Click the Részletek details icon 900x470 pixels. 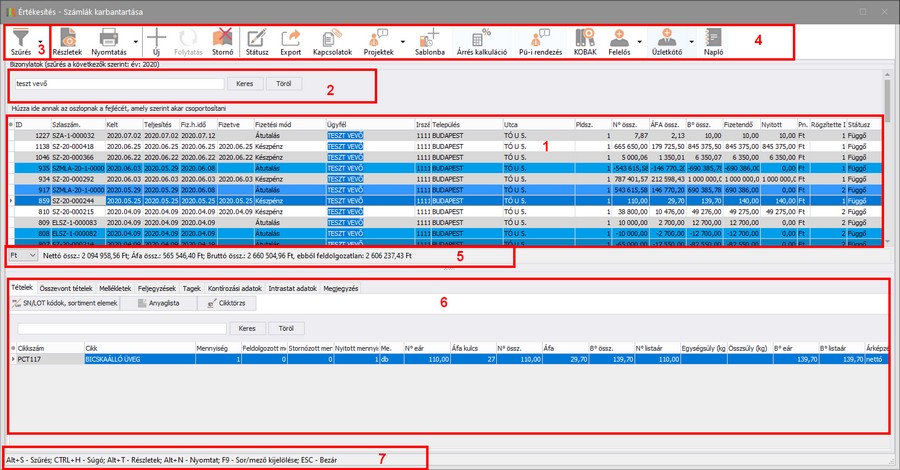[x=68, y=38]
